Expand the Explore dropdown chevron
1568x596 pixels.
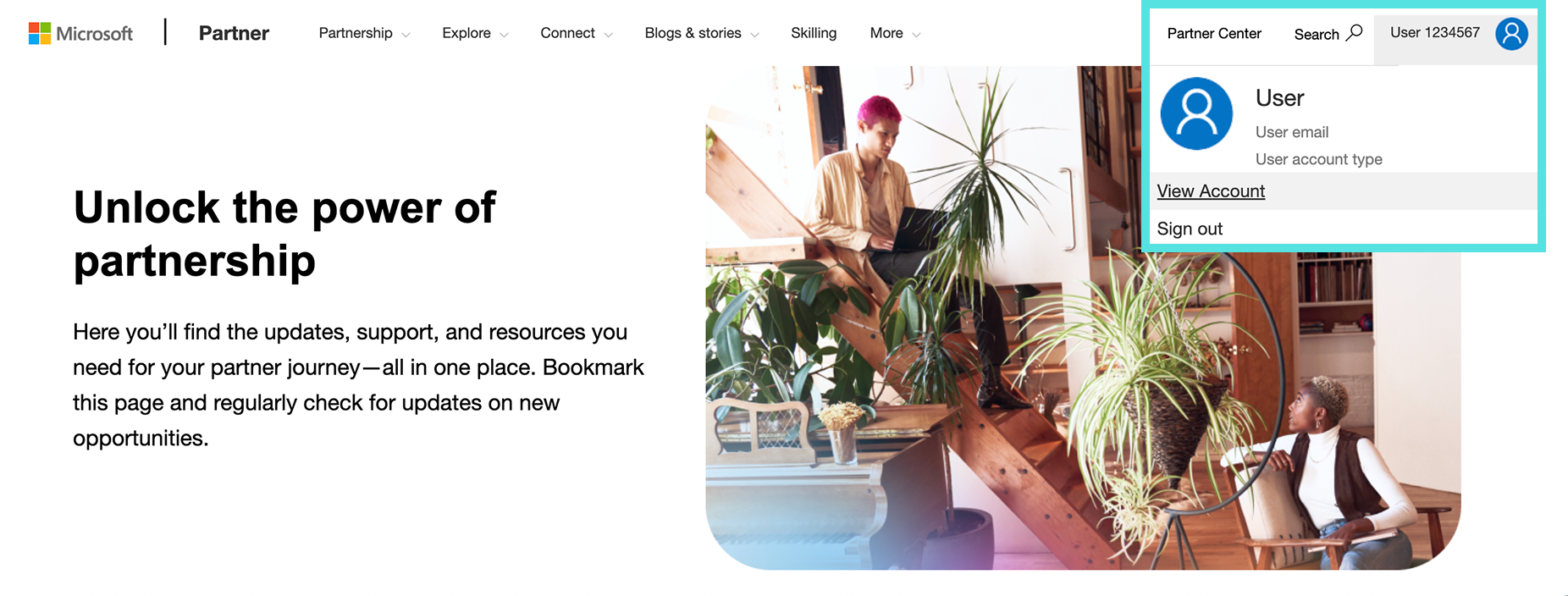tap(504, 35)
